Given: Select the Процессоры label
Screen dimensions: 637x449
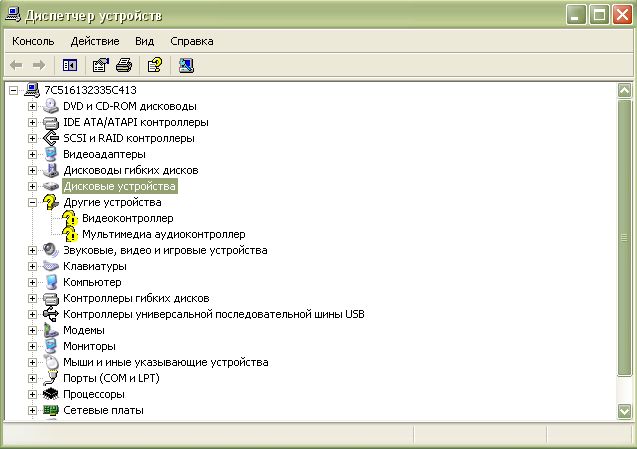Looking at the screenshot, I should click(94, 395).
